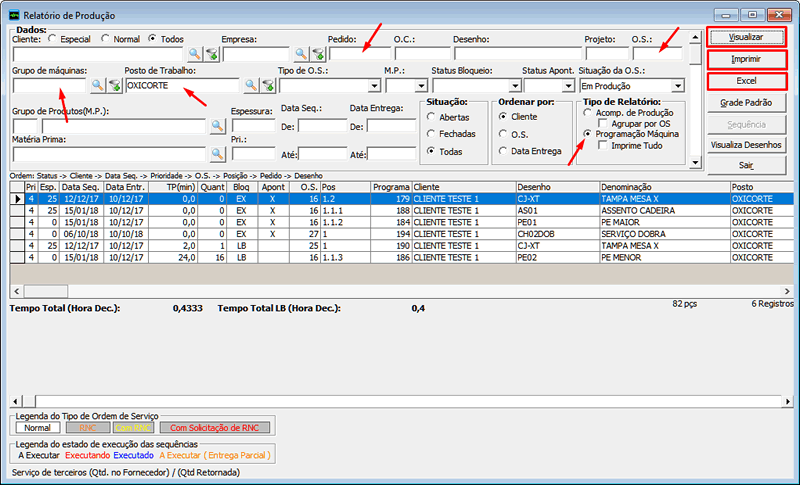Click the Imprimir button
Screen dimensions: 800x485
(x=746, y=59)
